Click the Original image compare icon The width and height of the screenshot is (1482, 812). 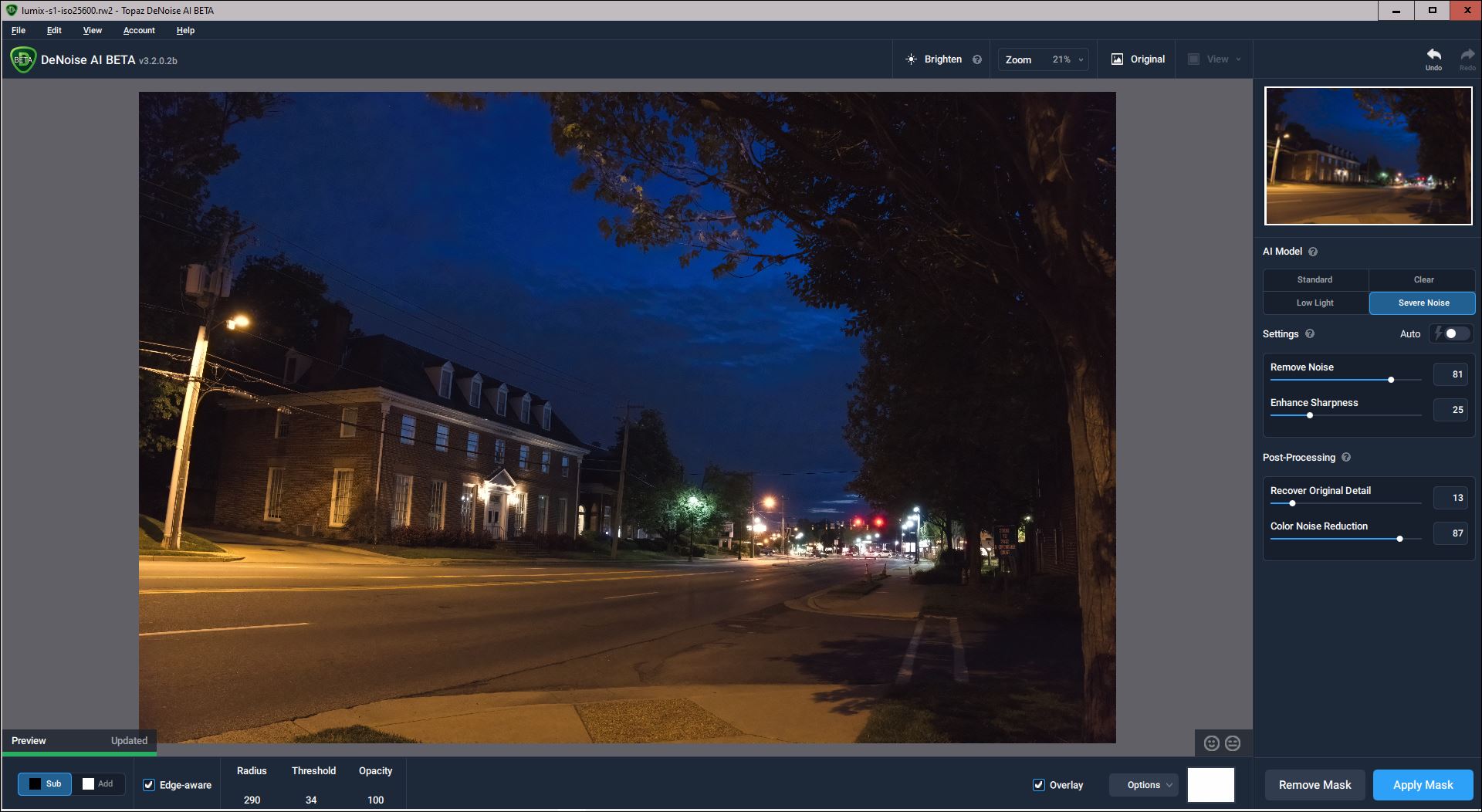(x=1117, y=59)
